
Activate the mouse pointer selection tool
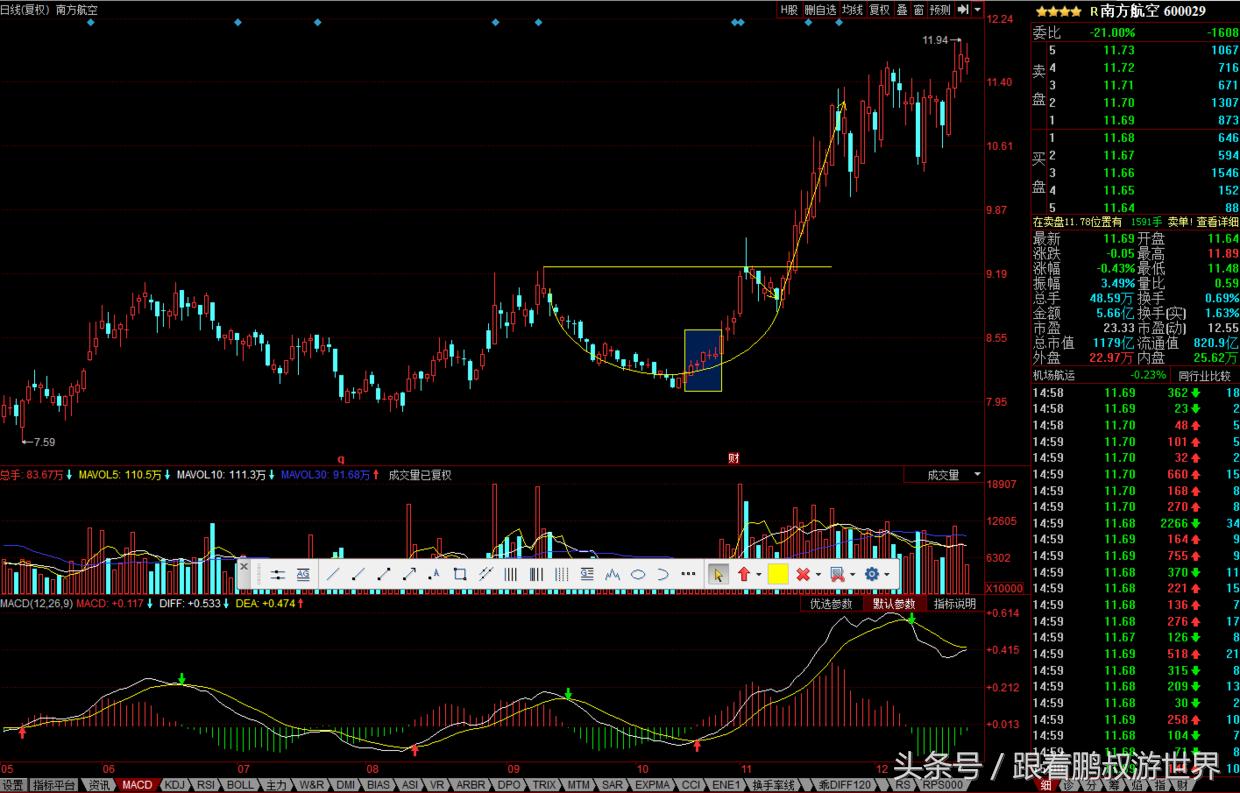(718, 574)
